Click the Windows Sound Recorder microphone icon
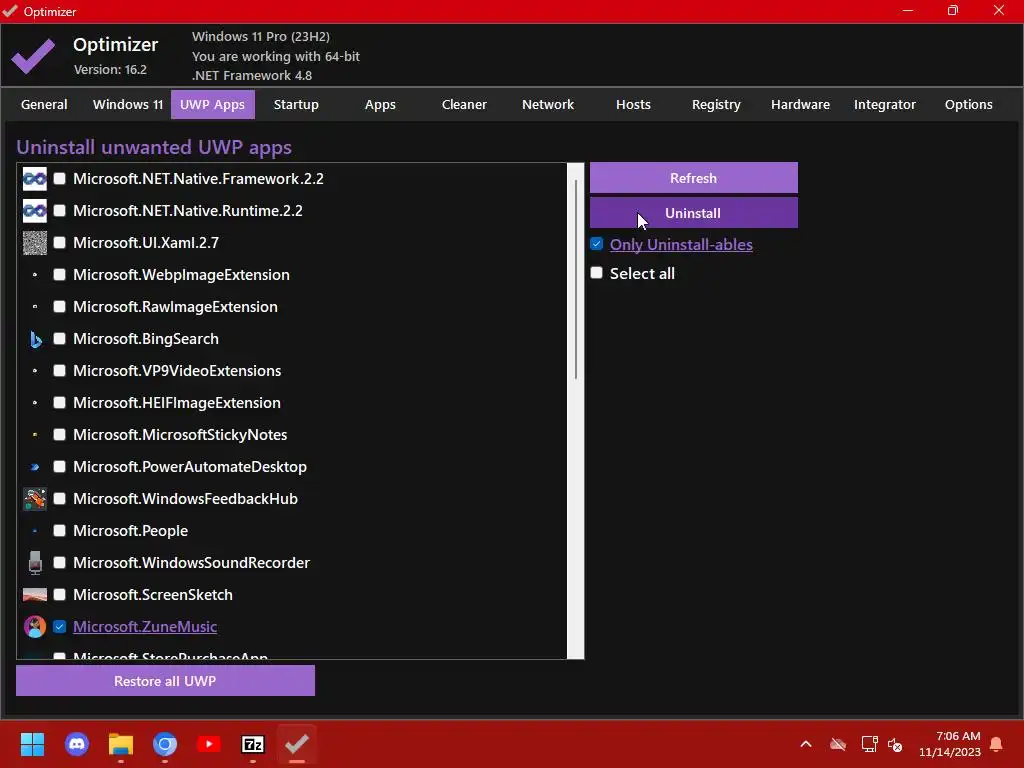Image resolution: width=1024 pixels, height=768 pixels. (35, 563)
